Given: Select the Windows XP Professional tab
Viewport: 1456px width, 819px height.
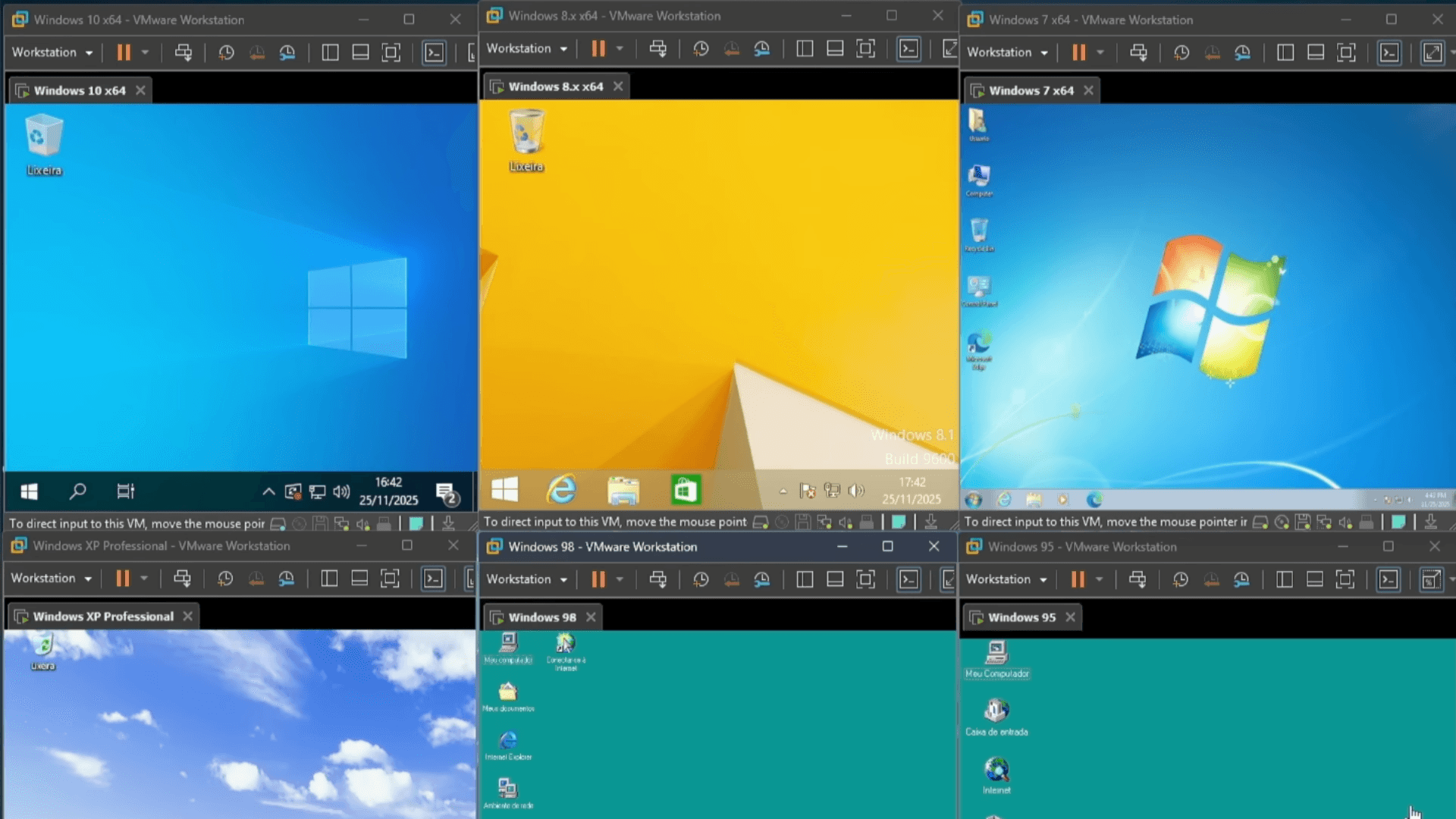Looking at the screenshot, I should pos(102,617).
